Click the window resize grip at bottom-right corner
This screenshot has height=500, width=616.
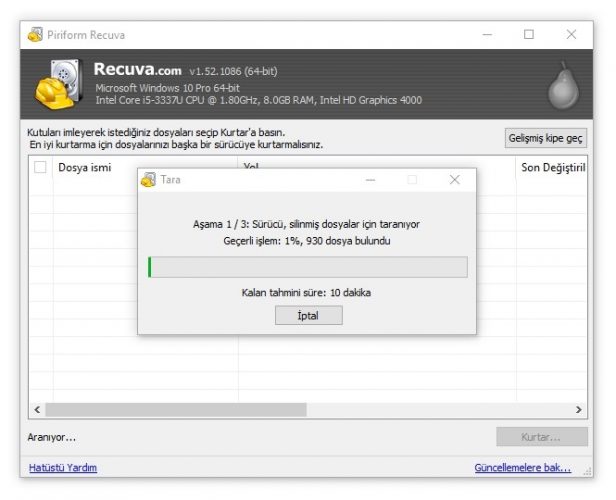(x=588, y=472)
